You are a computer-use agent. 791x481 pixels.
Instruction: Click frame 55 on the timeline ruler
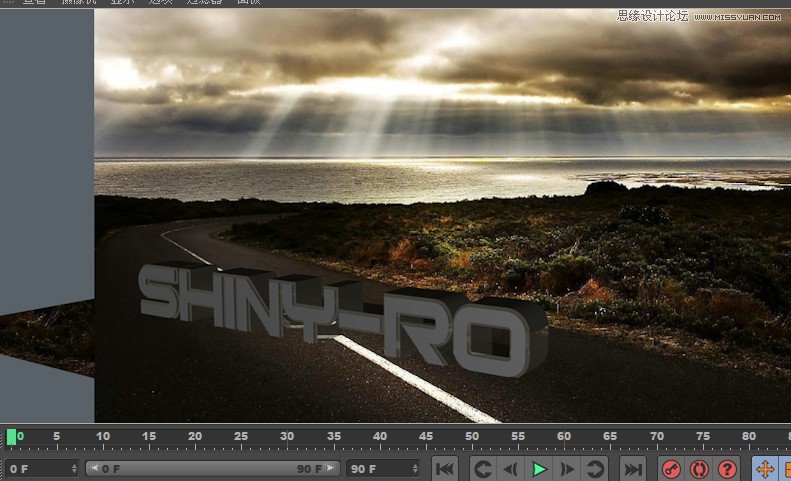click(x=518, y=436)
